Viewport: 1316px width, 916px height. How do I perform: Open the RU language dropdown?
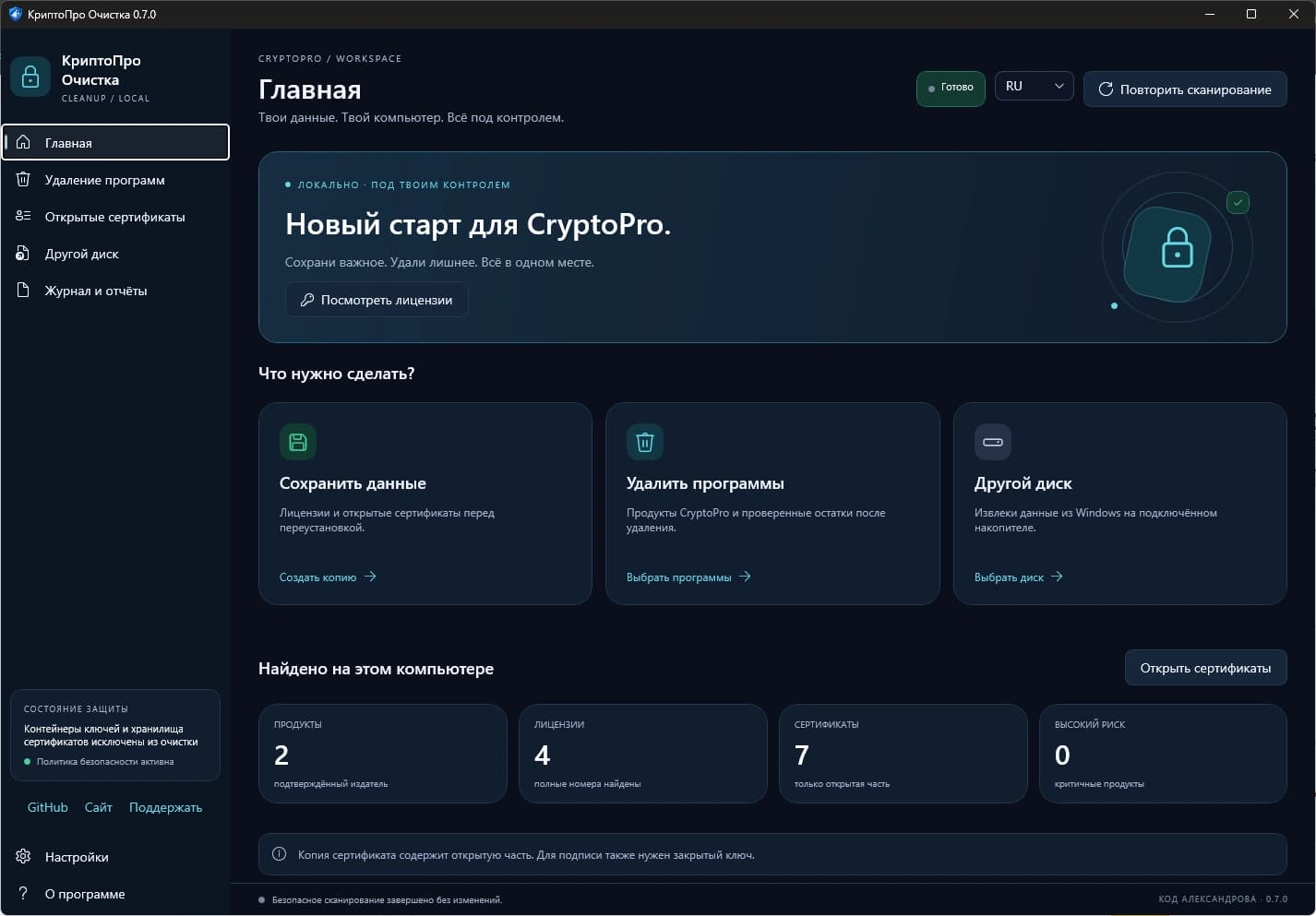tap(1035, 87)
